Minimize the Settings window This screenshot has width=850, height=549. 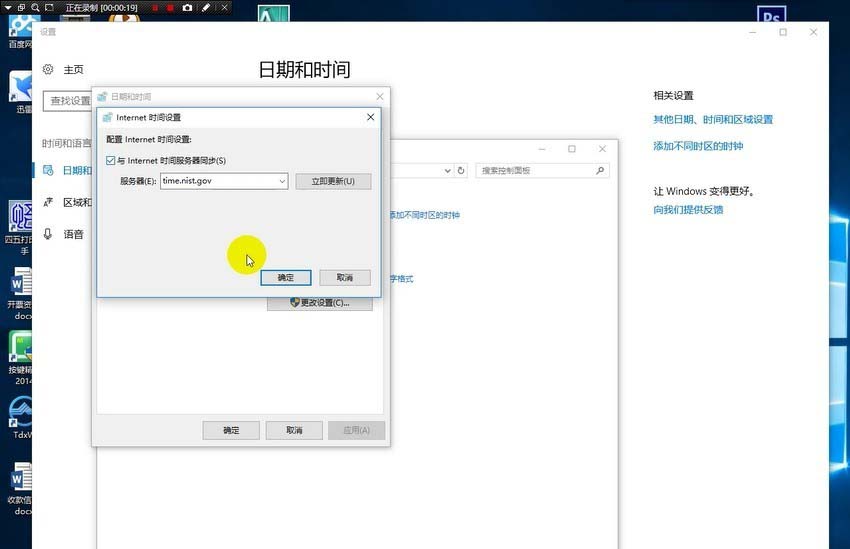[752, 32]
